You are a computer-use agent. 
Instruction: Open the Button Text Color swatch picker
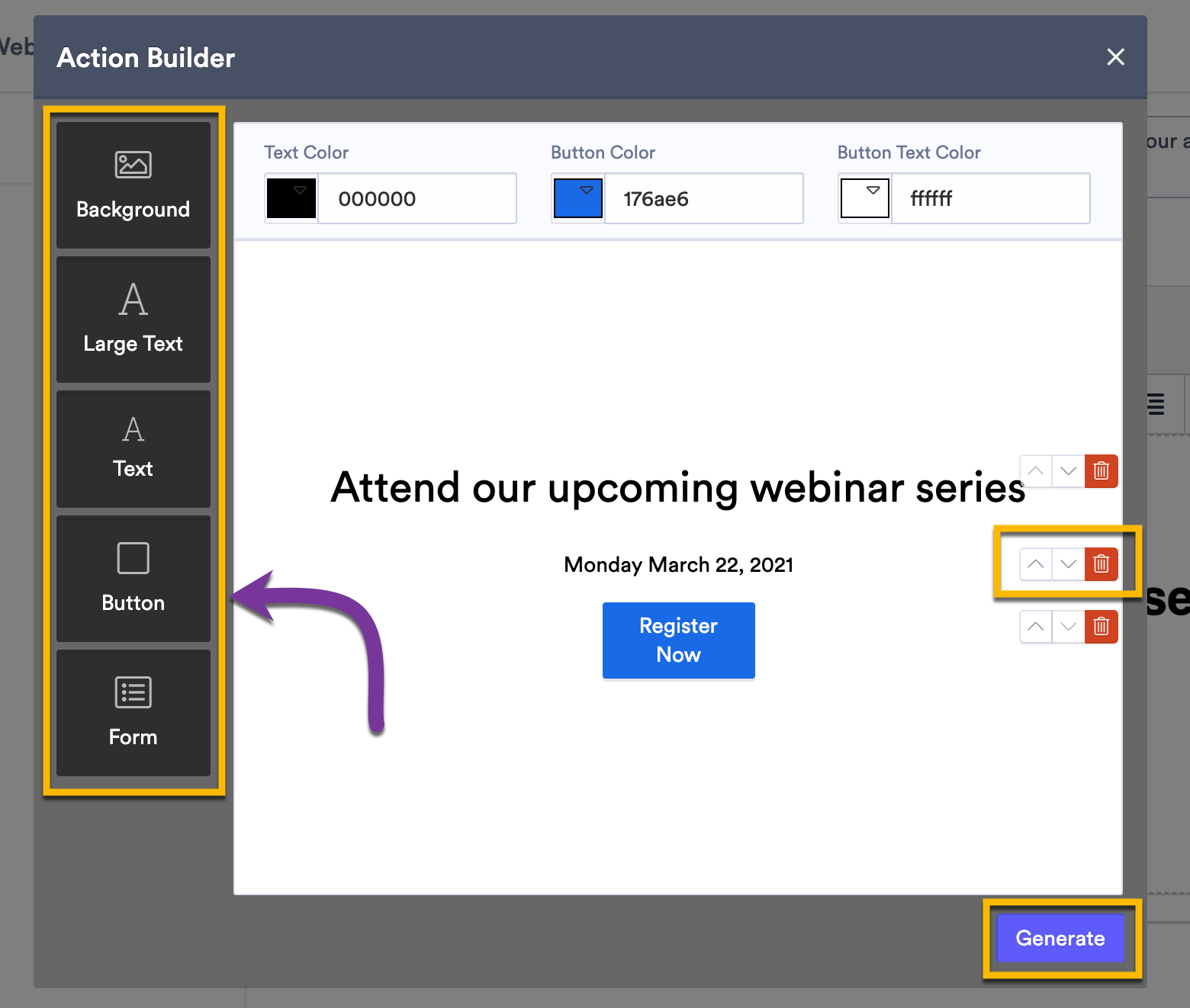[865, 198]
